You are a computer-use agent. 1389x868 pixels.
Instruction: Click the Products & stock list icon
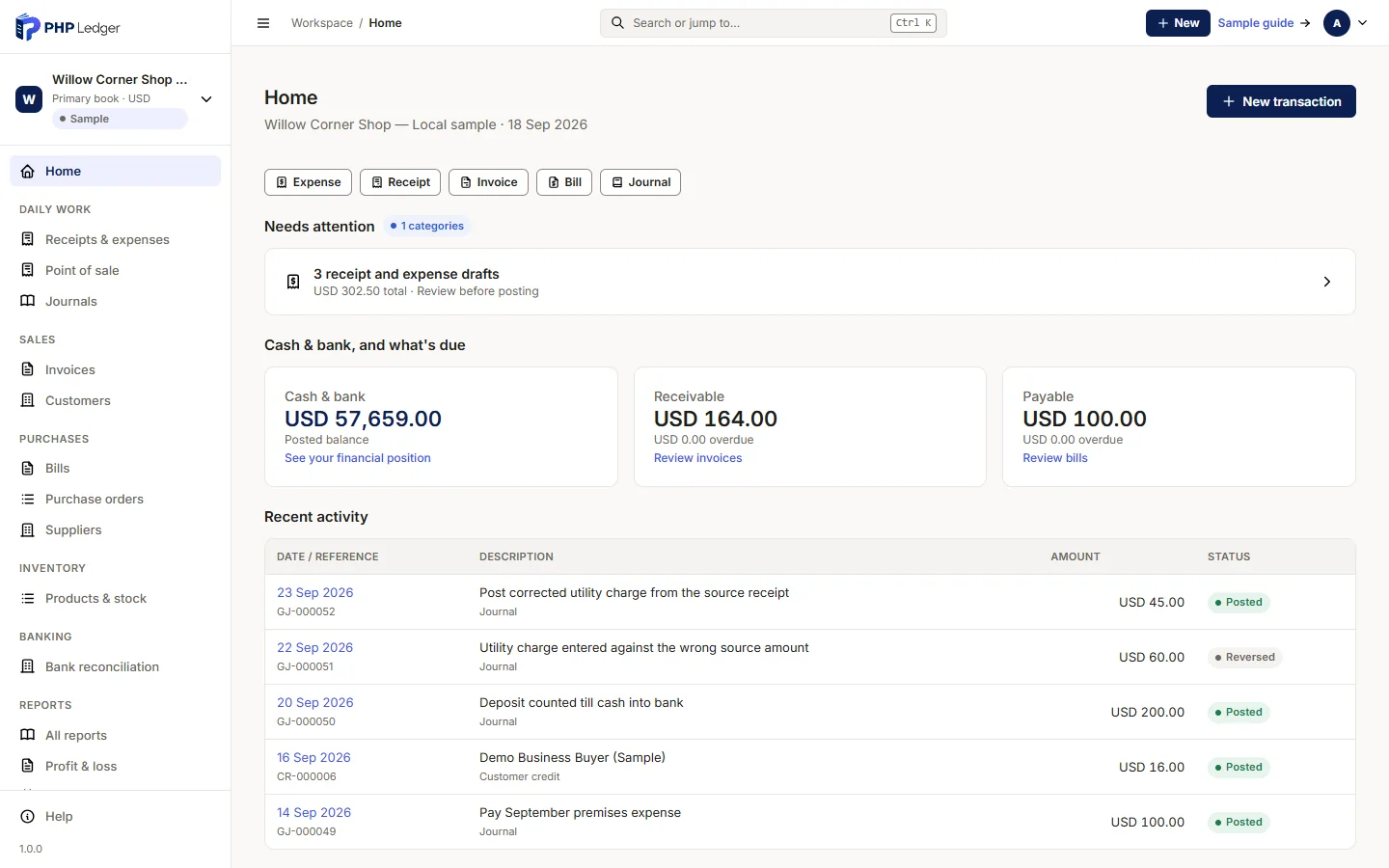coord(28,598)
